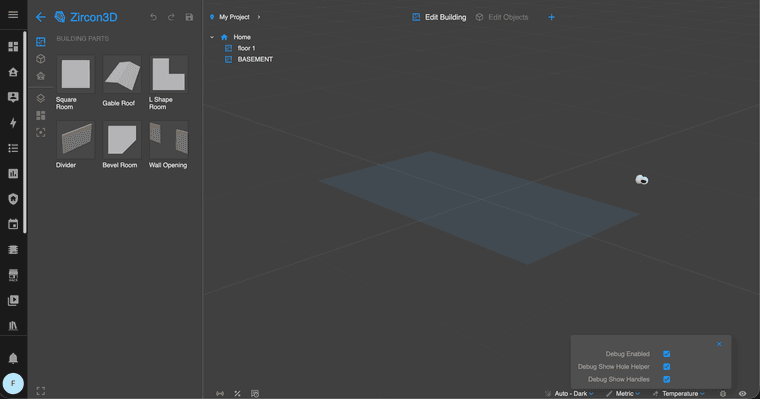The height and width of the screenshot is (399, 760).
Task: Close the debug options panel
Action: 719,344
